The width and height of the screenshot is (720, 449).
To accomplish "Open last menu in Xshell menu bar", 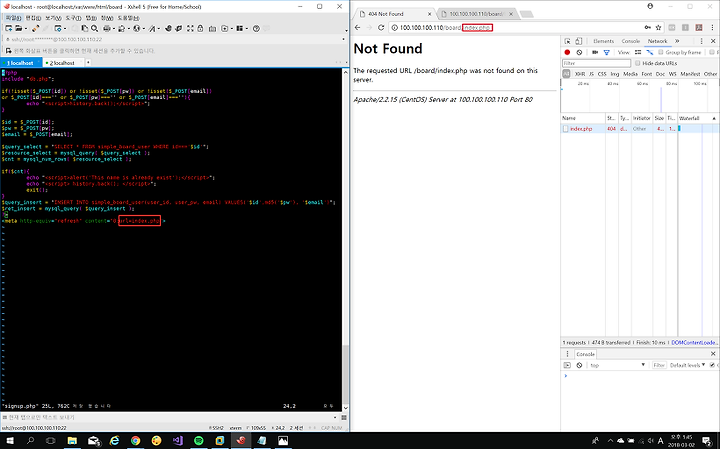I will 128,18.
